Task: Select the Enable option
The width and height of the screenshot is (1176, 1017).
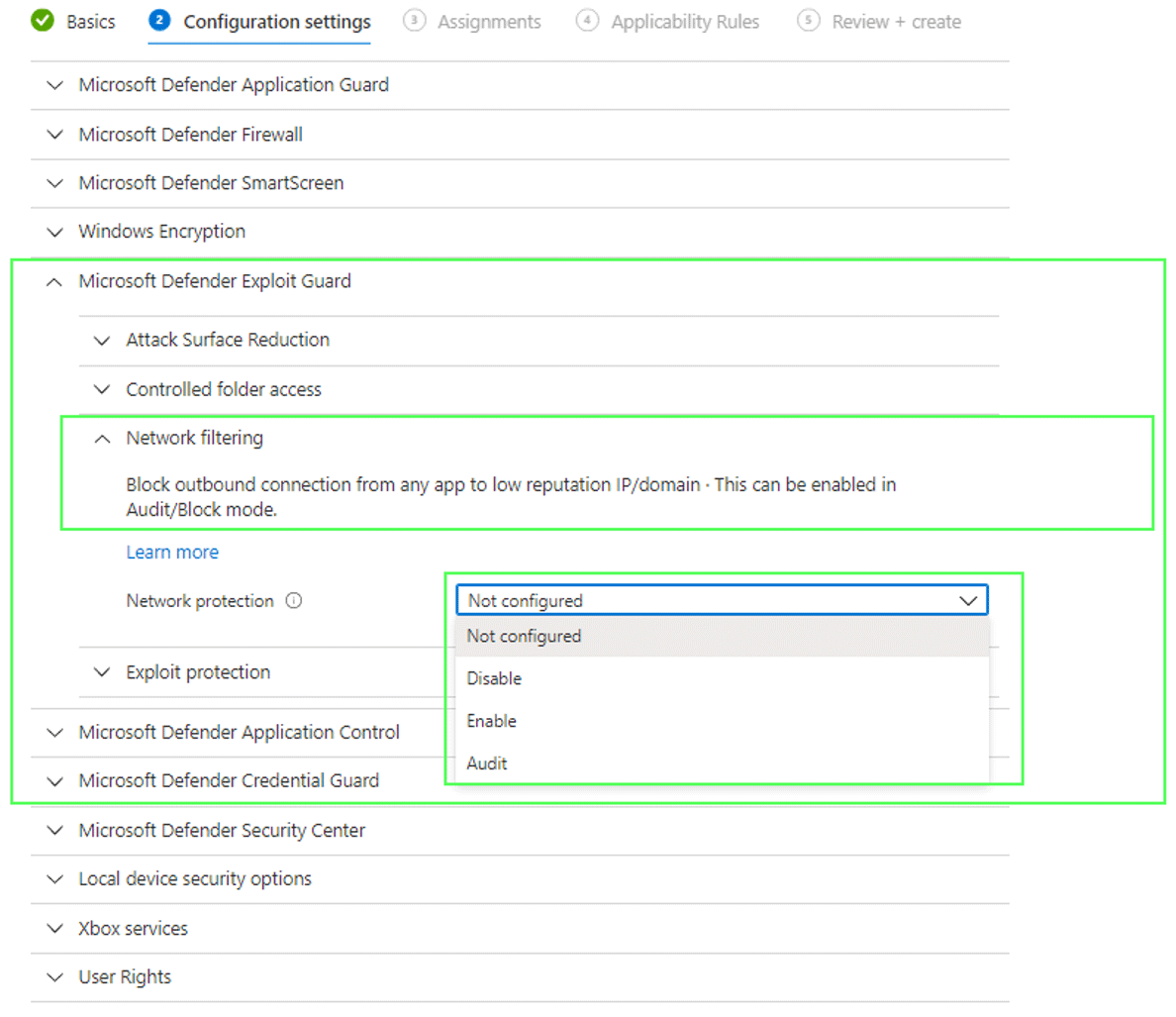Action: click(492, 721)
